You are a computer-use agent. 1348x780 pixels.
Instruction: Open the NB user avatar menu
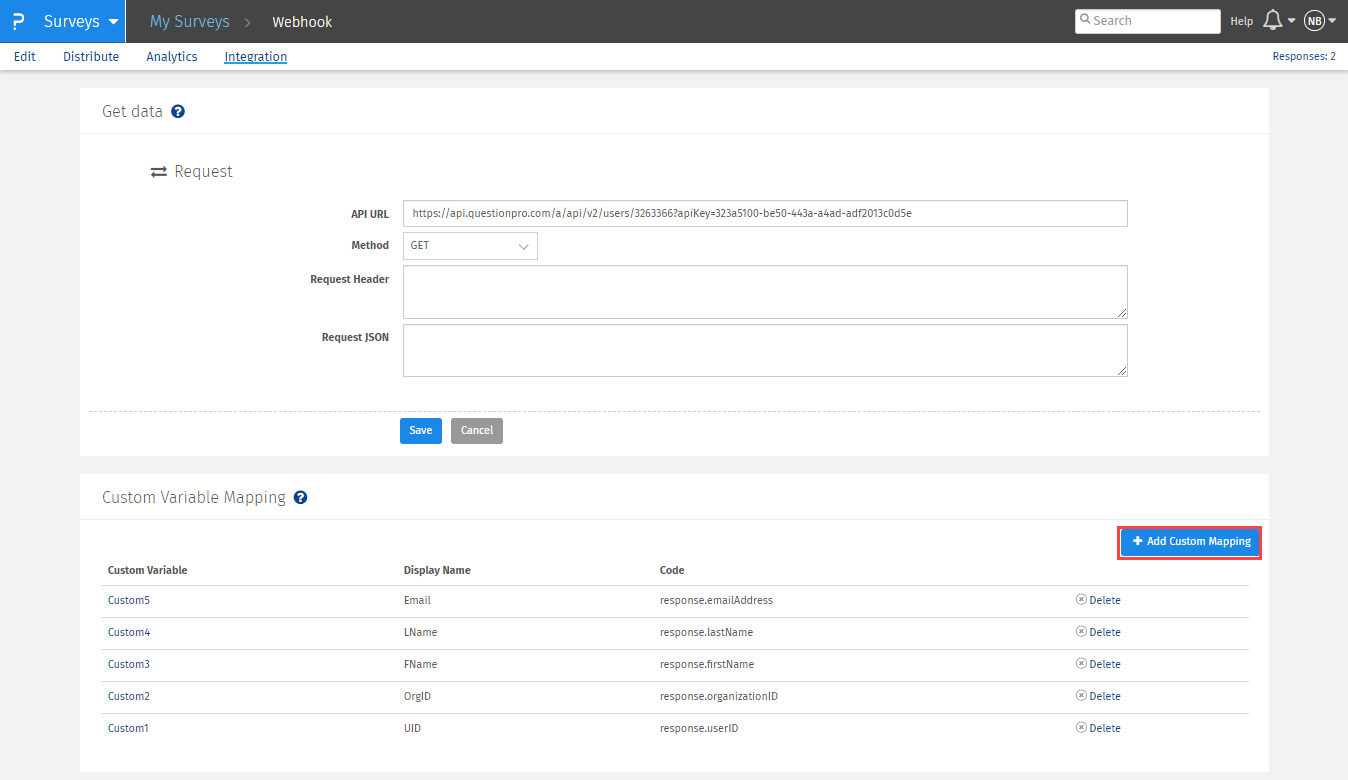pyautogui.click(x=1314, y=21)
